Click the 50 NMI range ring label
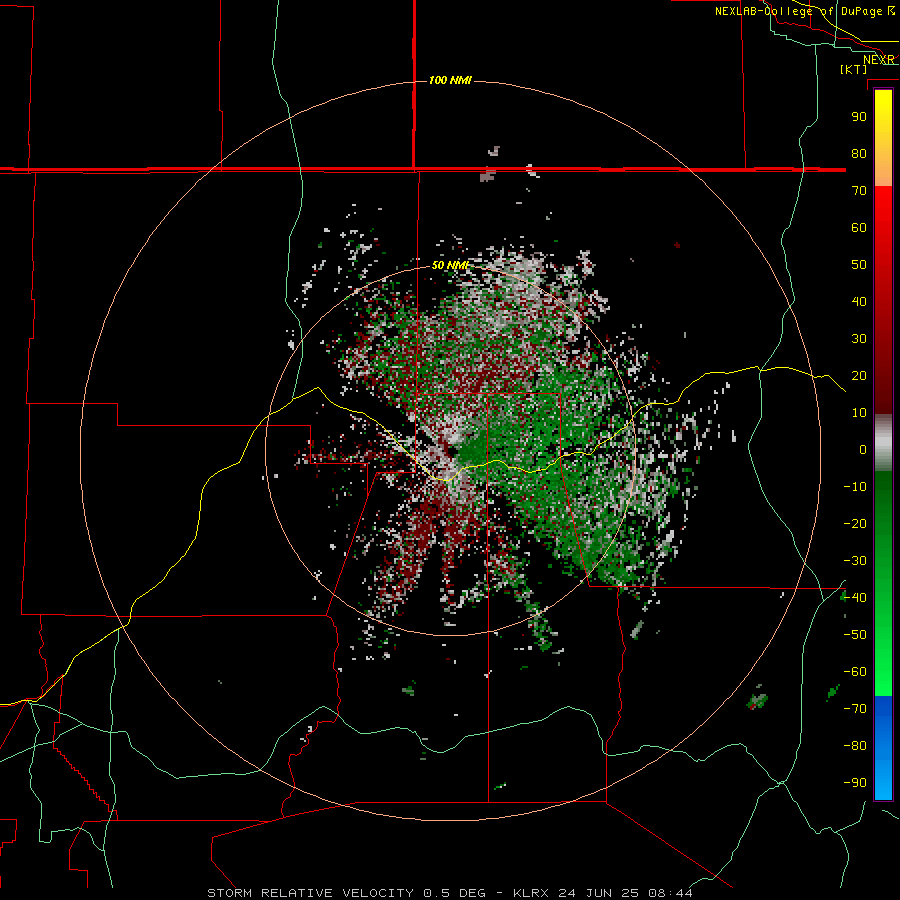Screen dimensions: 900x900 [451, 265]
